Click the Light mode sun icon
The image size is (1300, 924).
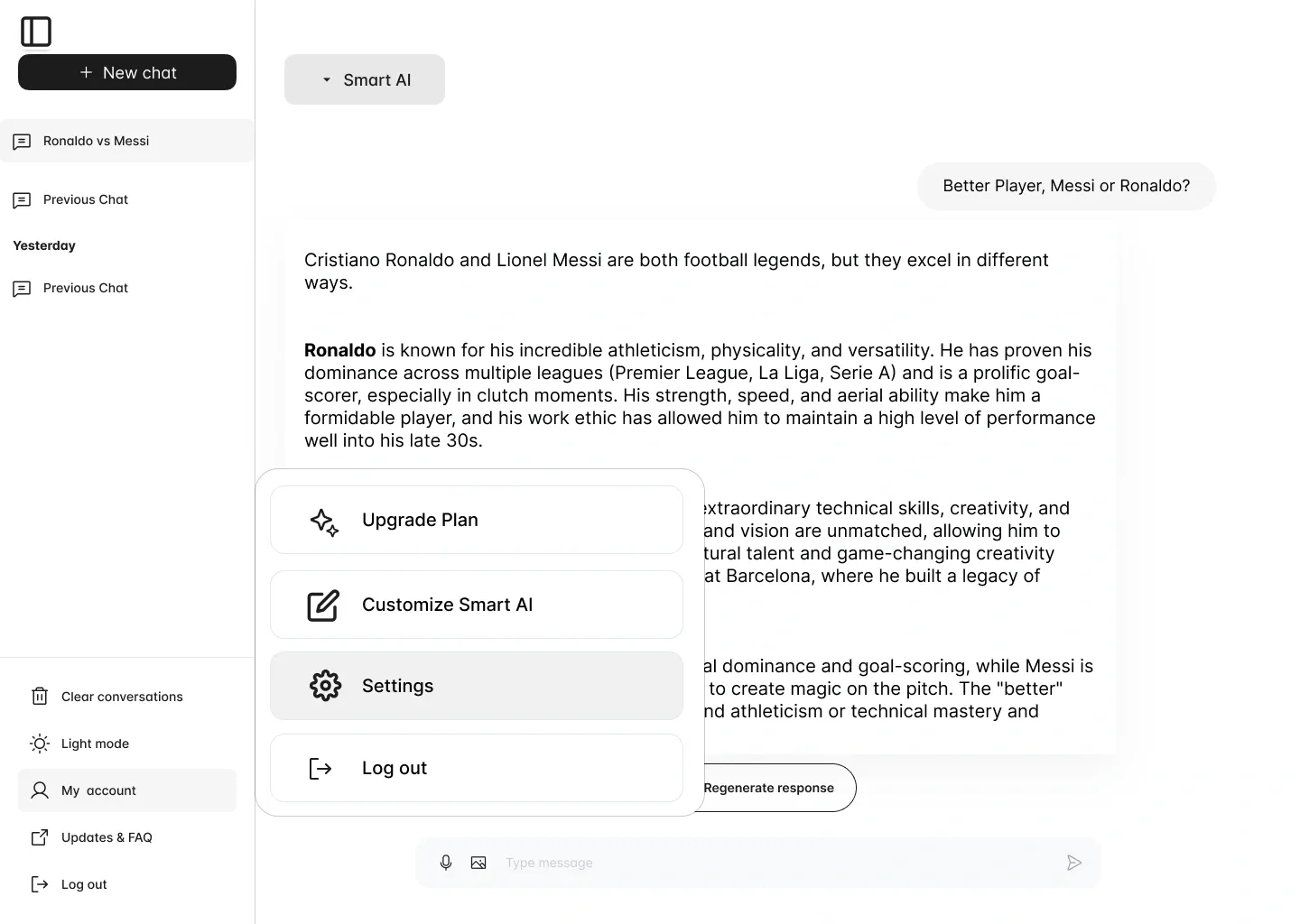40,744
